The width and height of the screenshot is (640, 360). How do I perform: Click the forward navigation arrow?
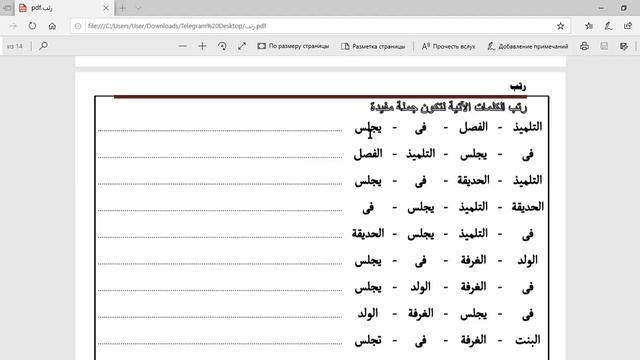click(x=13, y=26)
